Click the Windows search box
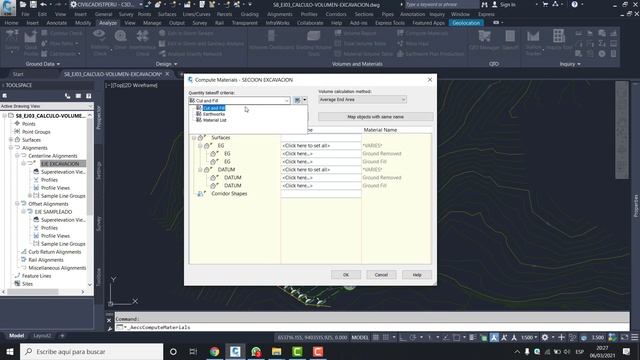This screenshot has height=360, width=640. click(x=91, y=351)
